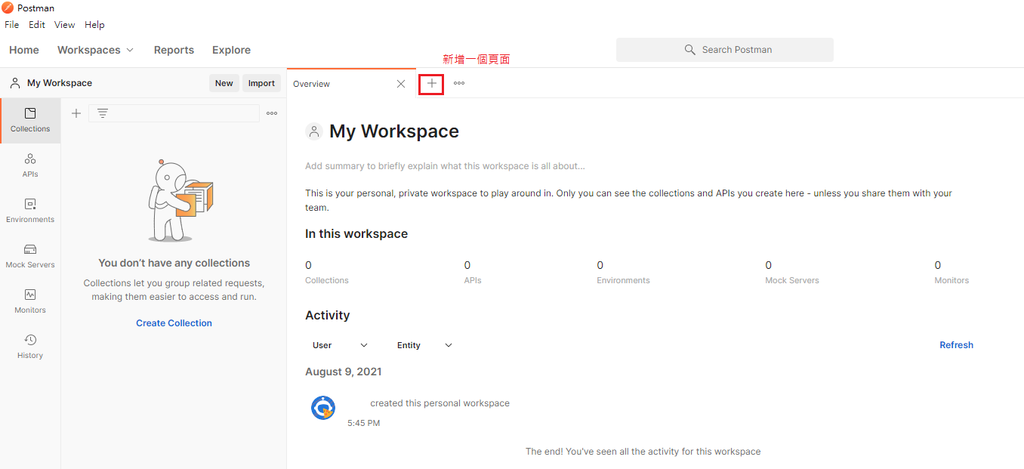Click the My Workspace person icon in sidebar header
The height and width of the screenshot is (469, 1024).
coord(15,83)
